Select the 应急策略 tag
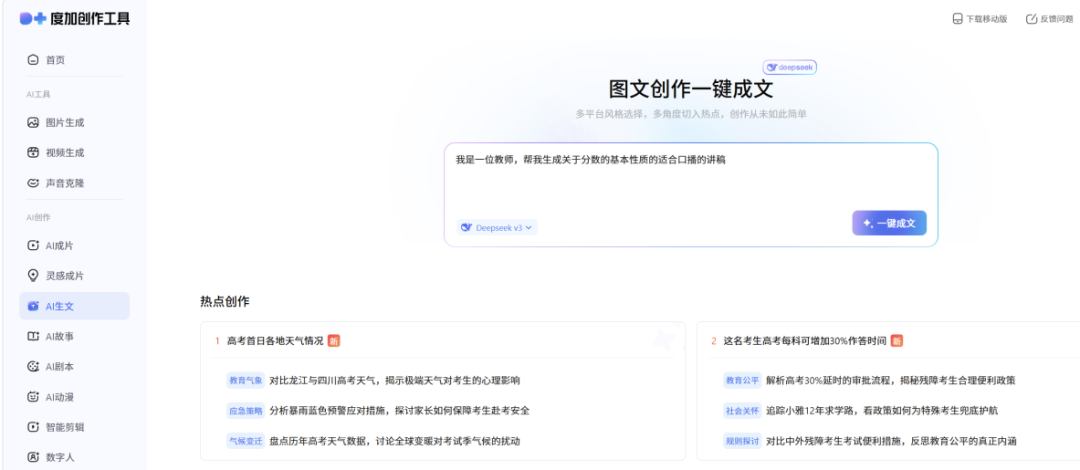 coord(246,411)
